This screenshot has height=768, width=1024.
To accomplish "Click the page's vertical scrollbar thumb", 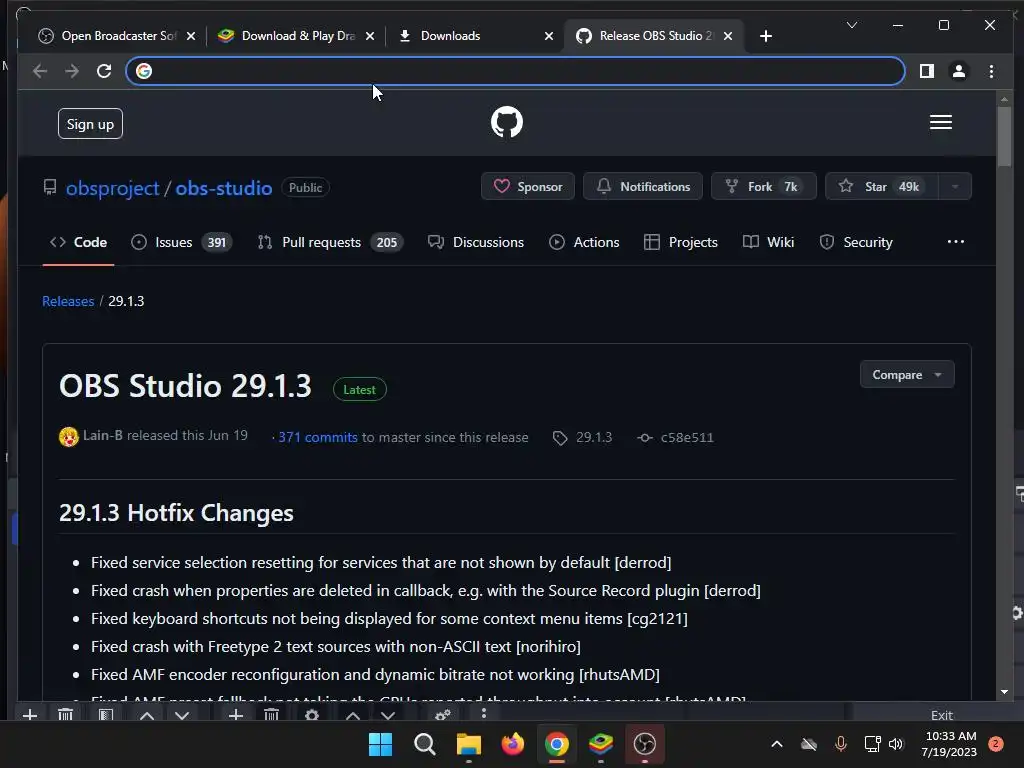I will pyautogui.click(x=1004, y=135).
